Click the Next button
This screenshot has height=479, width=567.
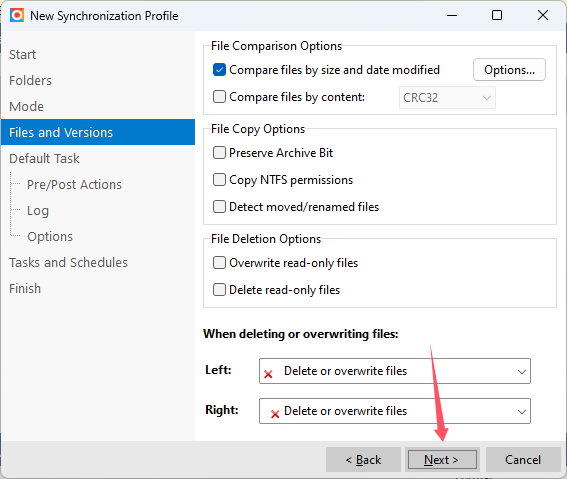click(442, 459)
